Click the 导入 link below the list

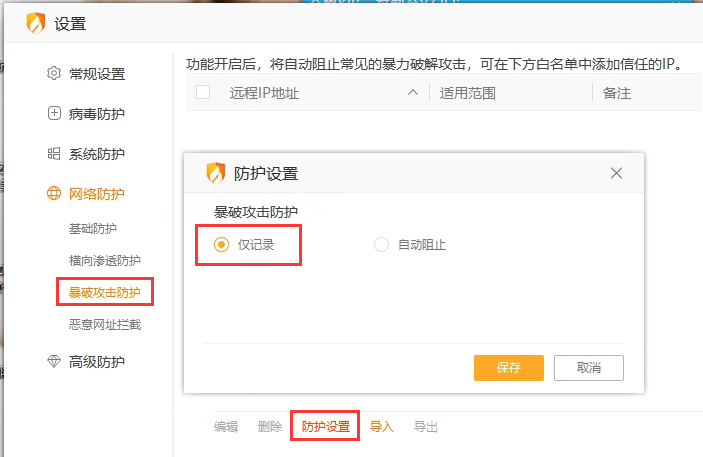pyautogui.click(x=382, y=427)
